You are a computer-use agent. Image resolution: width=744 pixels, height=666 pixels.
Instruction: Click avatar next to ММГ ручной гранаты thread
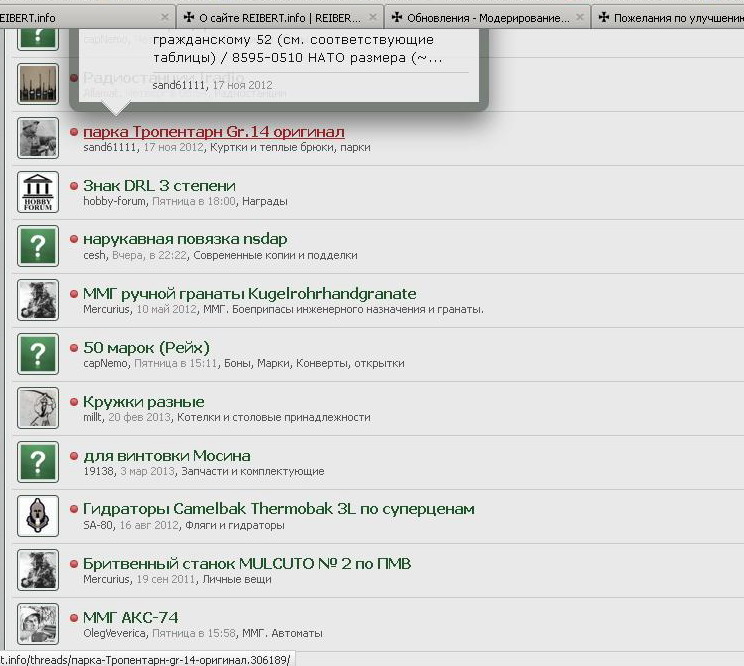(x=38, y=300)
